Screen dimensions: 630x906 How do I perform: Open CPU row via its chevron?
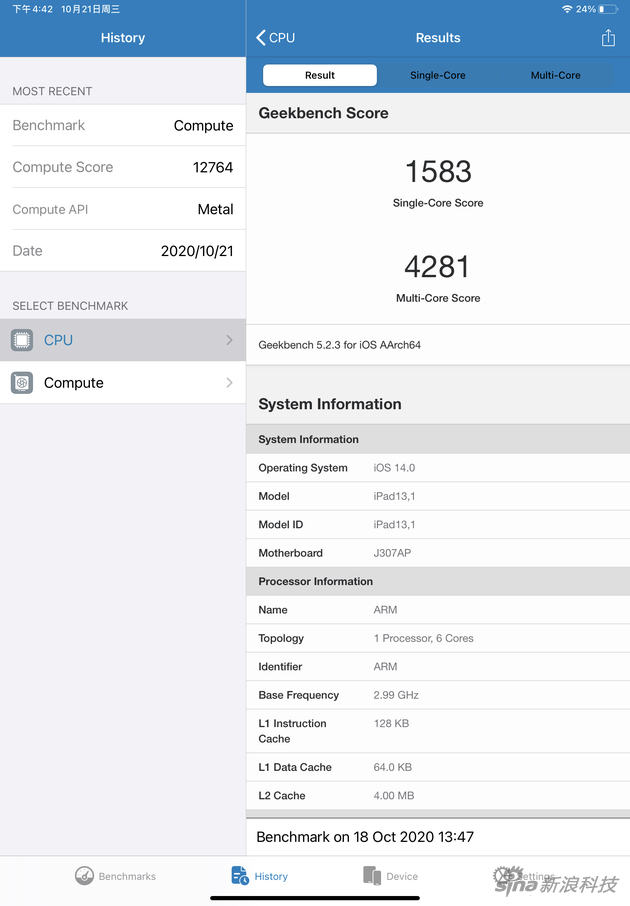click(x=229, y=340)
